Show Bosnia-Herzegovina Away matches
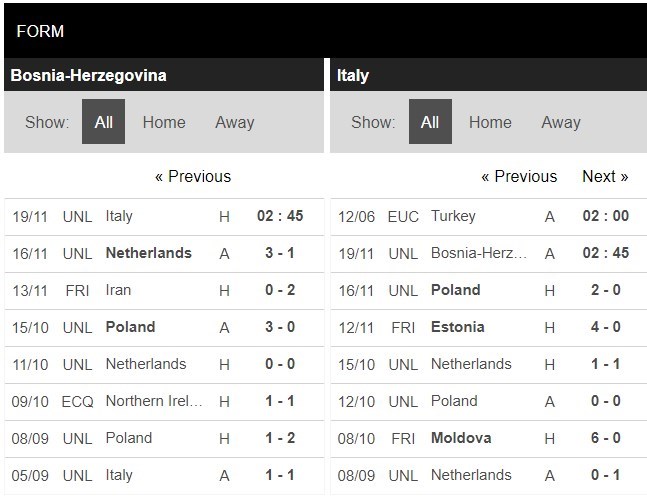 (234, 122)
